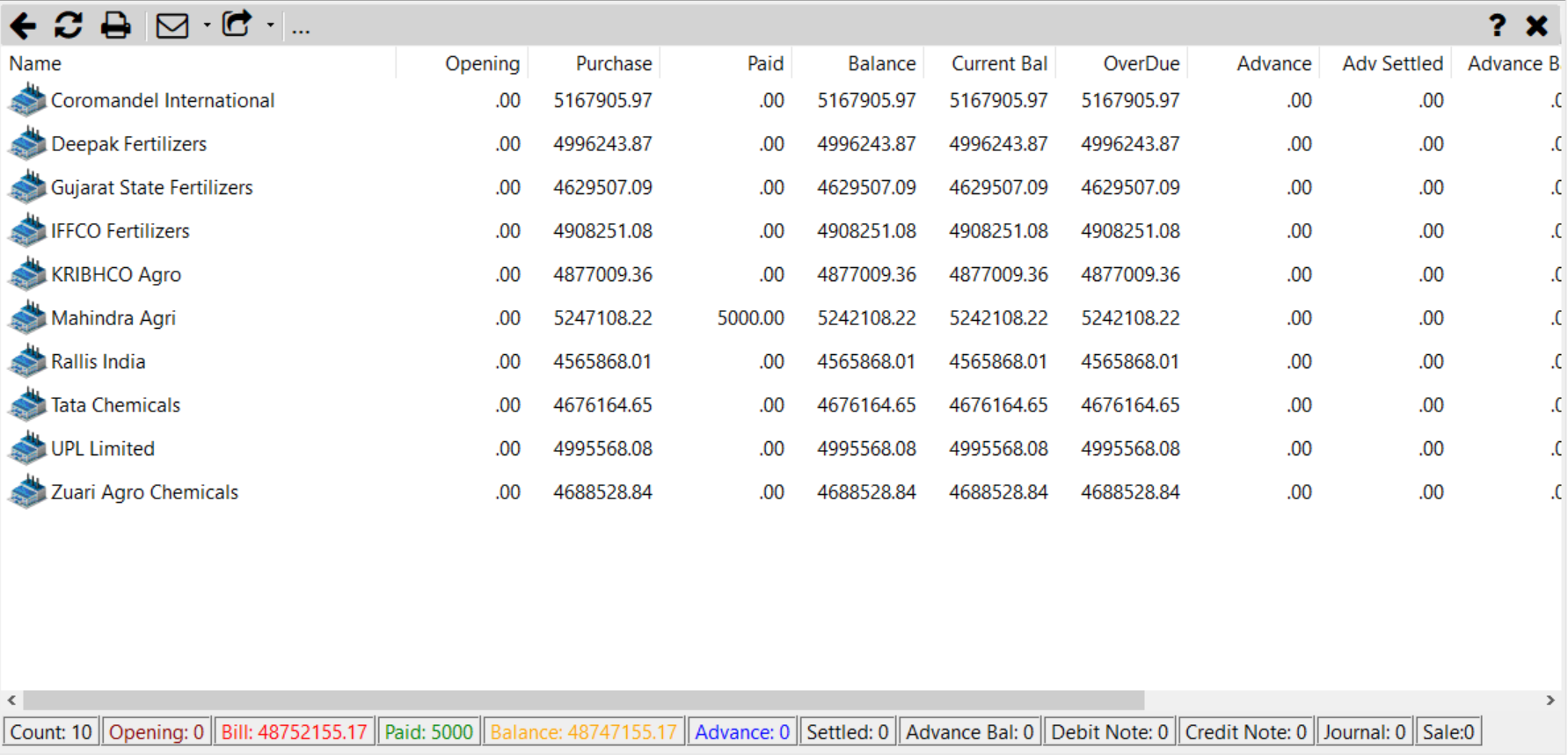Viewport: 1568px width, 755px height.
Task: Open more options ellipsis menu
Action: [301, 31]
